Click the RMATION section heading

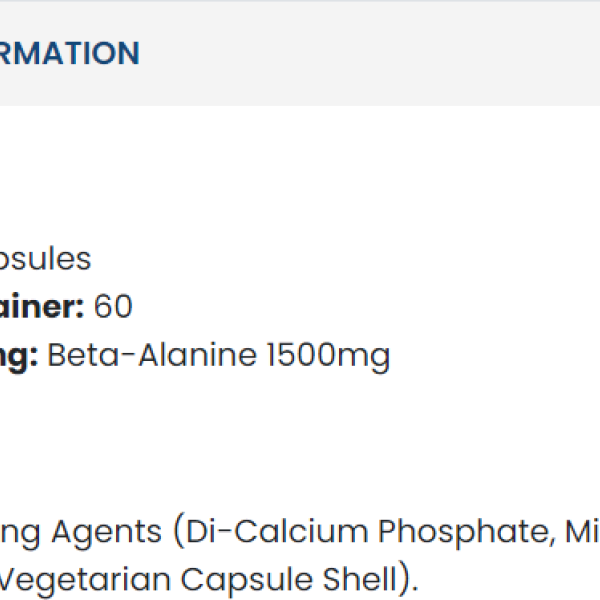[x=68, y=53]
